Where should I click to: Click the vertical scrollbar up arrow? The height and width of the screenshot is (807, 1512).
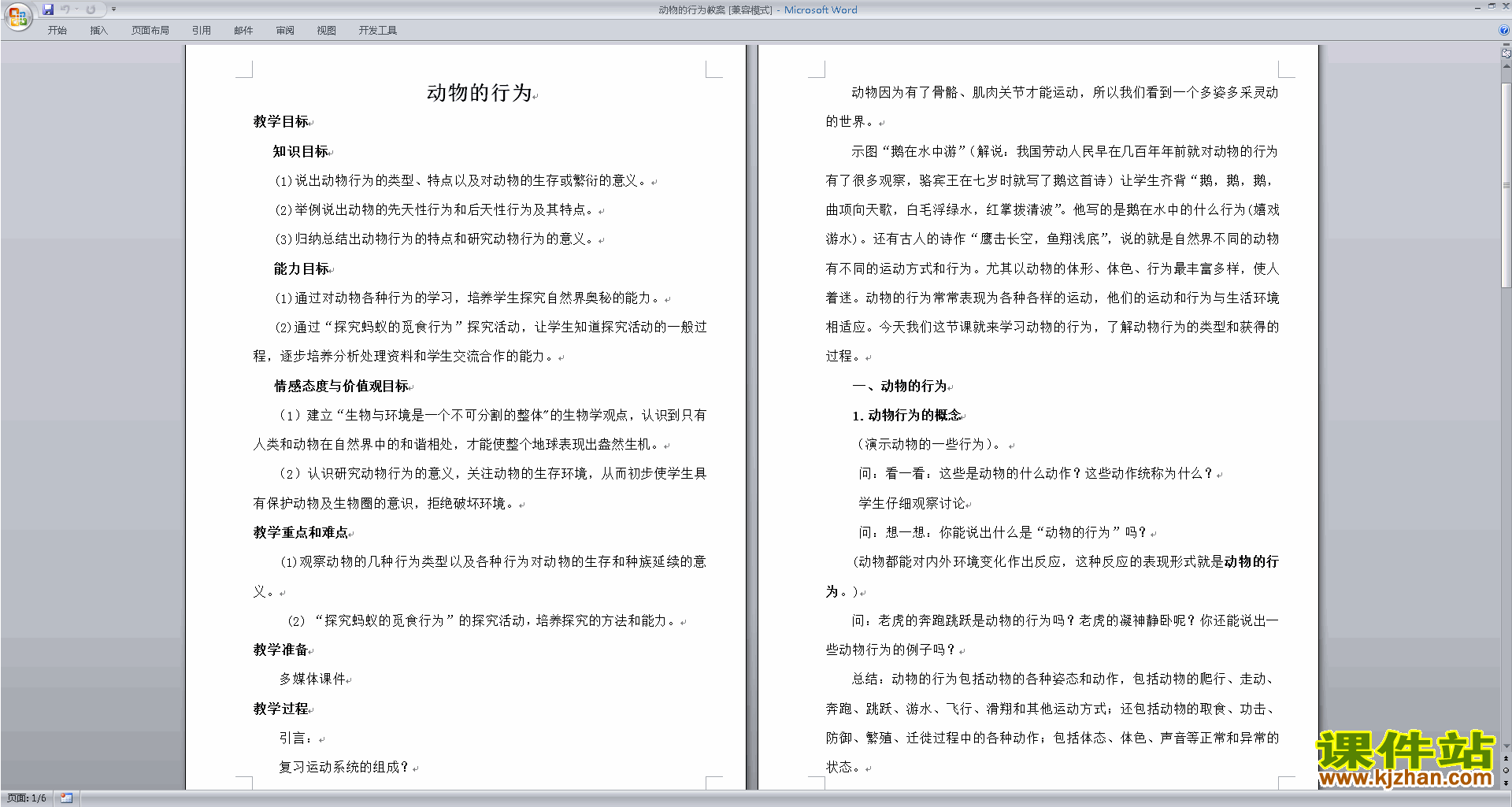[1506, 66]
